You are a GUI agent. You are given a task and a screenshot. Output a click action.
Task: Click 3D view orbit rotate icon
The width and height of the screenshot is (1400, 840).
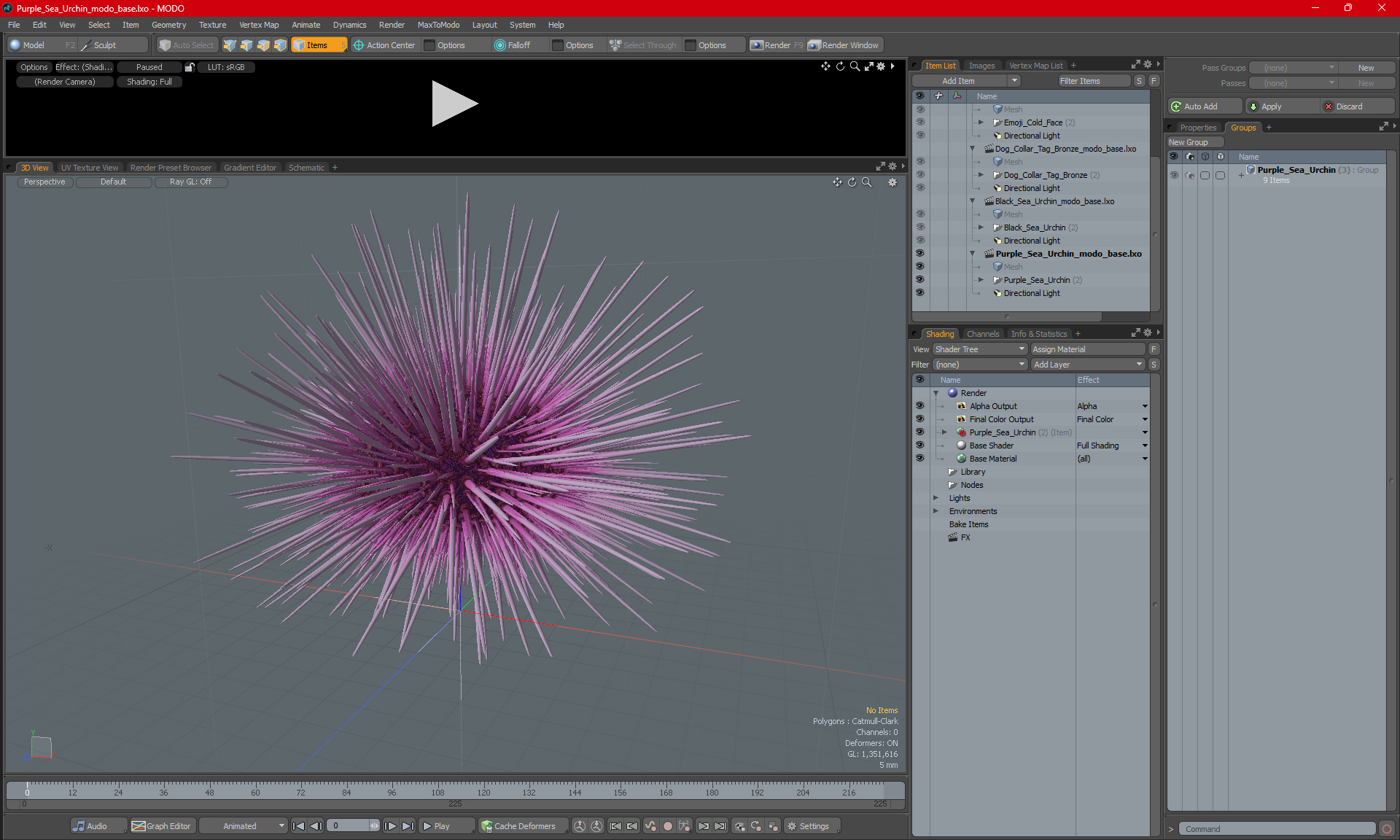(x=852, y=182)
